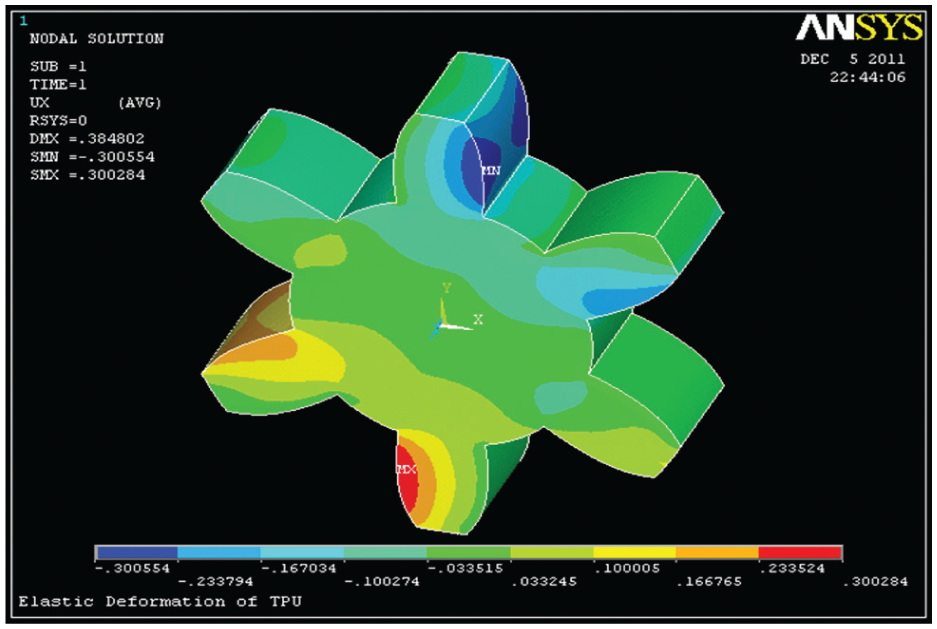Click the SMX =.300284 text
The image size is (937, 629).
[88, 175]
